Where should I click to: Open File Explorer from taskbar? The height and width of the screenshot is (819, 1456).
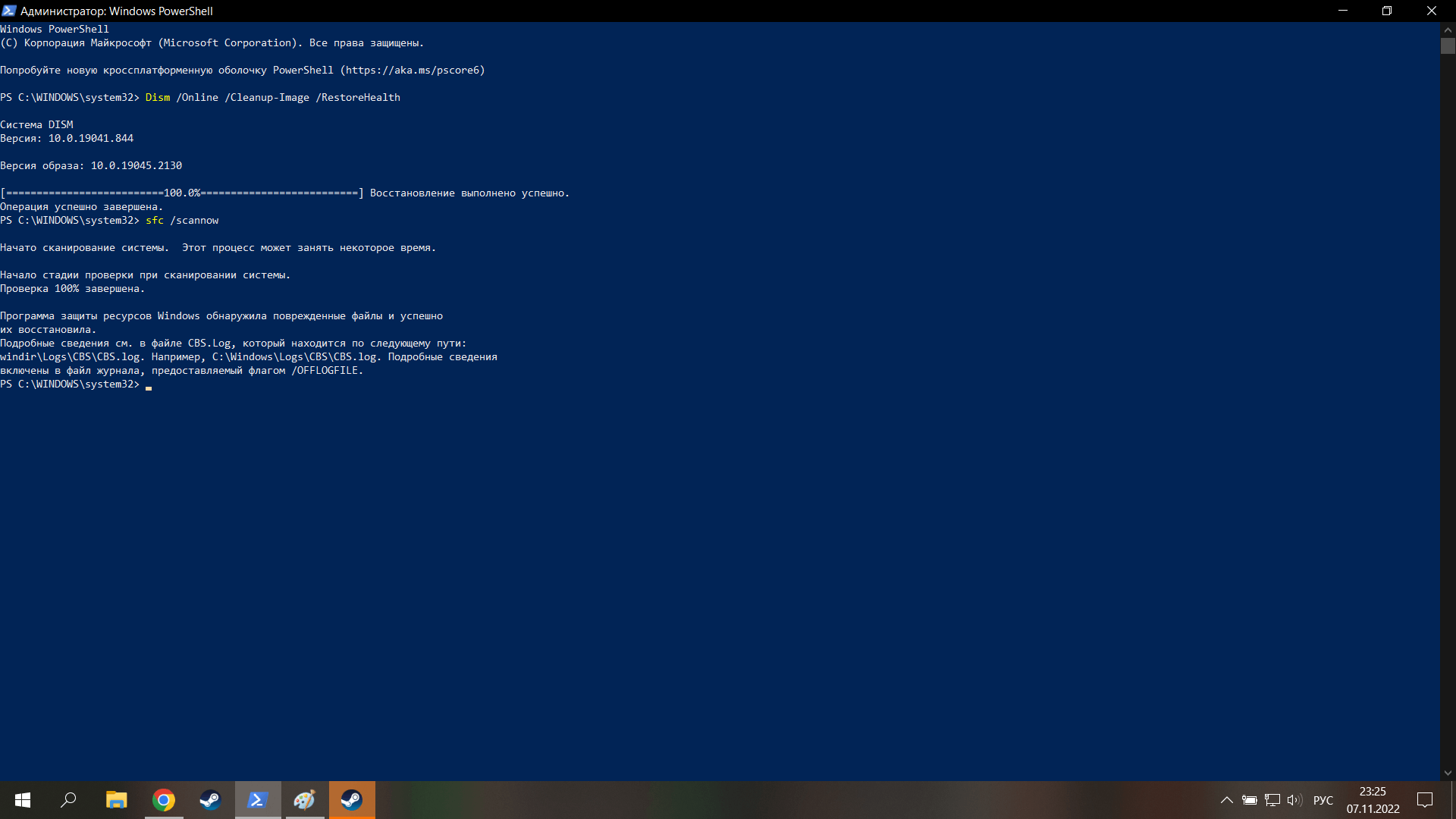116,800
